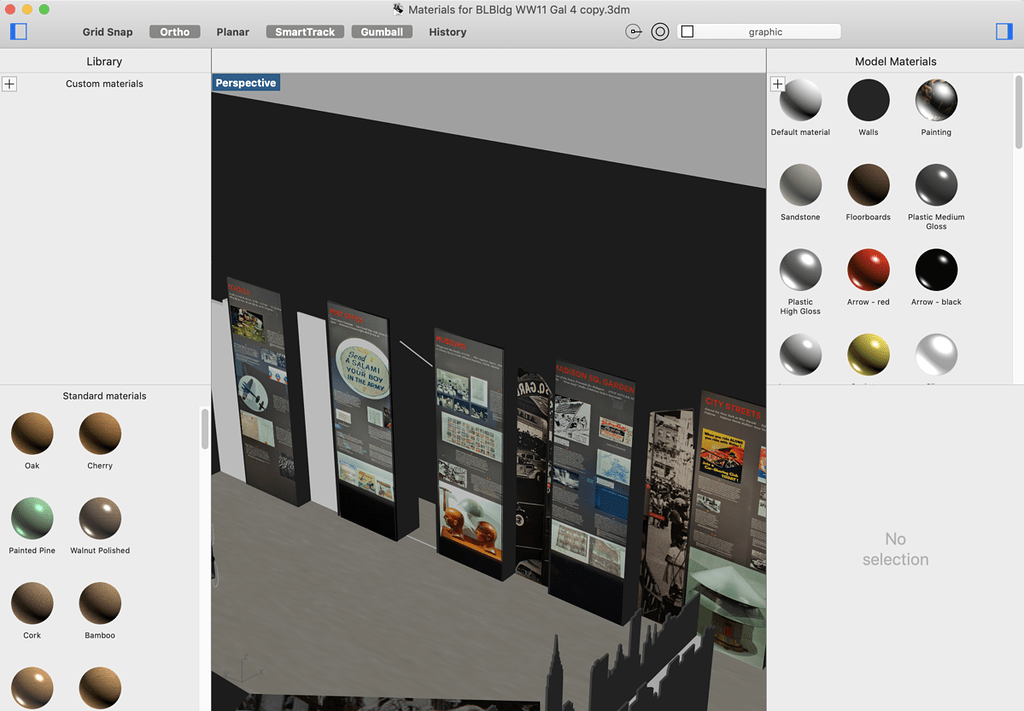
Task: Toggle Gumball in the toolbar
Action: (381, 31)
